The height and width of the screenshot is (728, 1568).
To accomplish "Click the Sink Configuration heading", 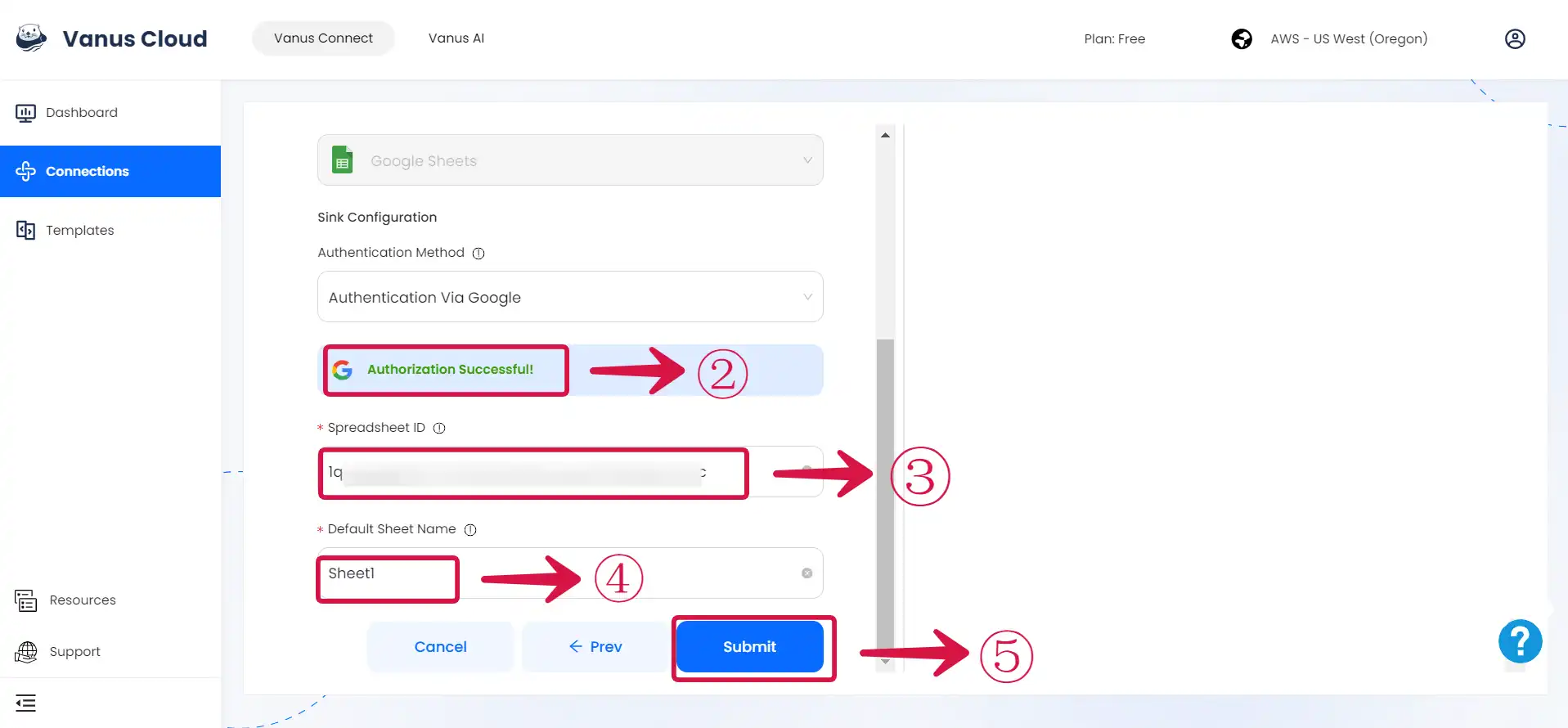I will tap(377, 218).
